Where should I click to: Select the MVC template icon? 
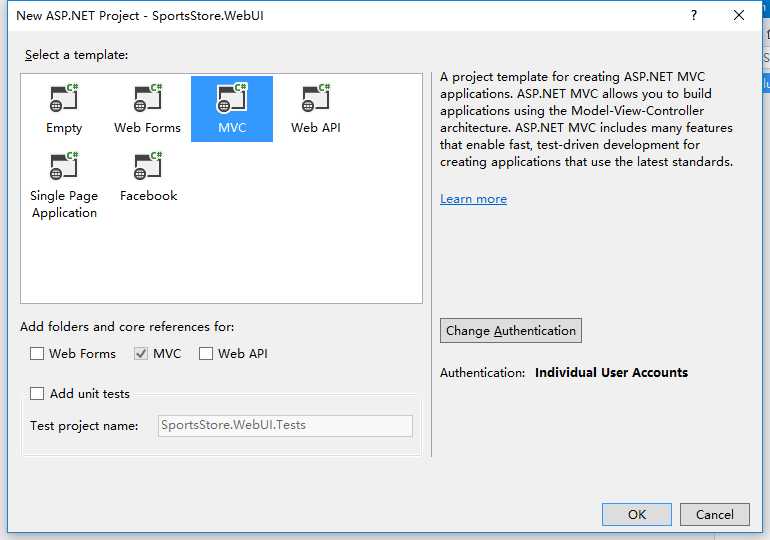pos(232,97)
